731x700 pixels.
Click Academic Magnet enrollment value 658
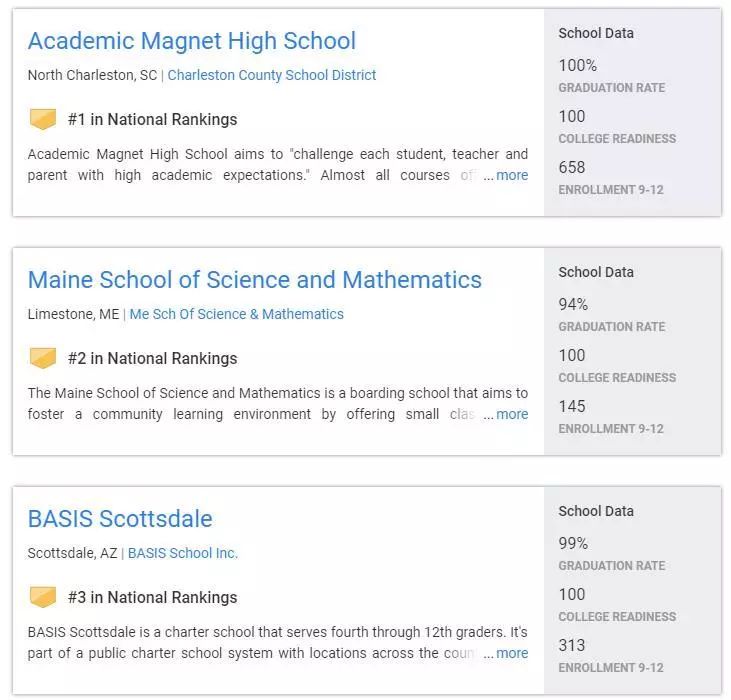[x=572, y=167]
